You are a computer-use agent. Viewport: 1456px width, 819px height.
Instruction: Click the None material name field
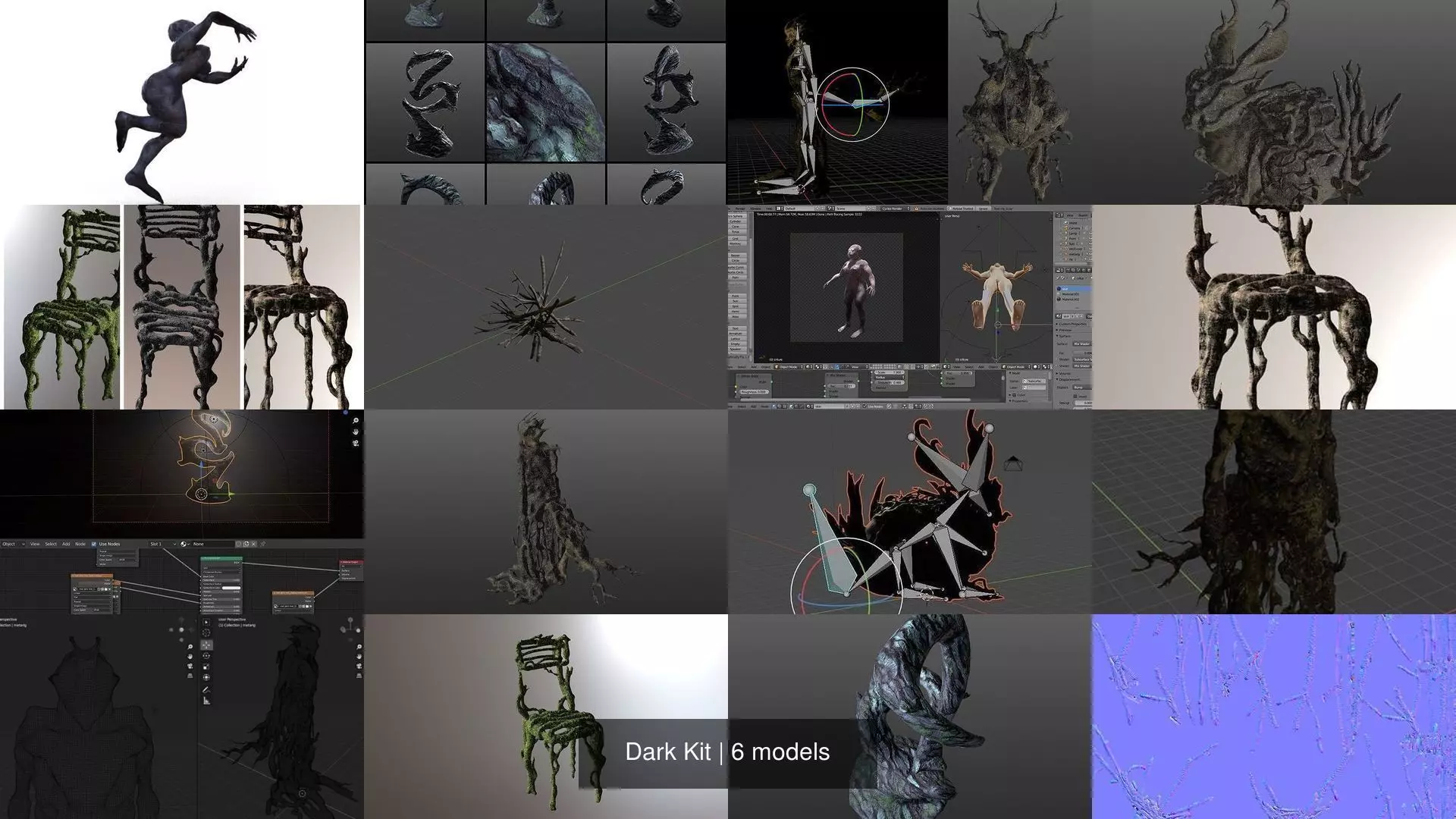point(214,544)
